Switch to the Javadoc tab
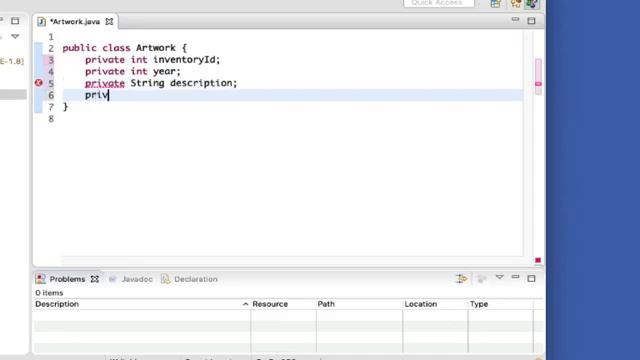The height and width of the screenshot is (360, 640). point(137,279)
